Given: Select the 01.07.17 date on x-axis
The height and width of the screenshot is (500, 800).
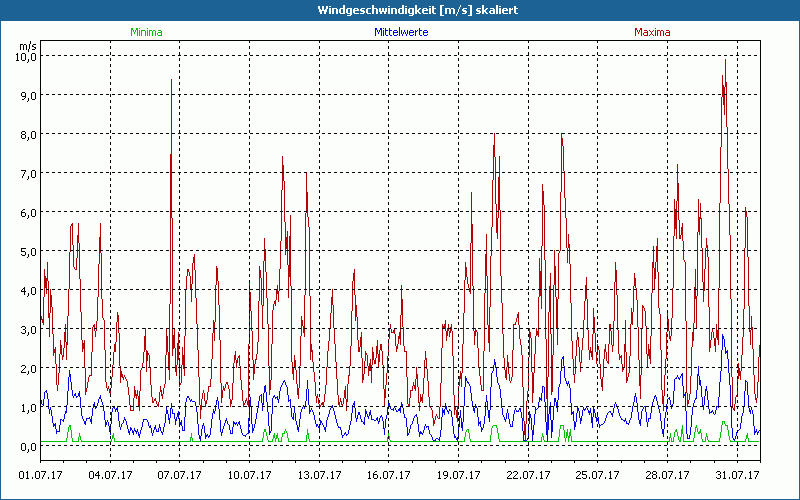Looking at the screenshot, I should tap(41, 475).
